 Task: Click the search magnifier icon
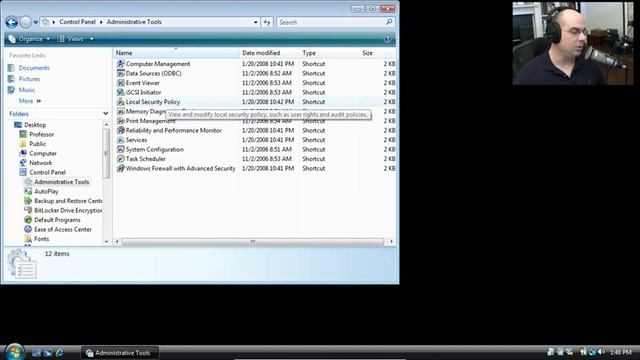(x=389, y=22)
